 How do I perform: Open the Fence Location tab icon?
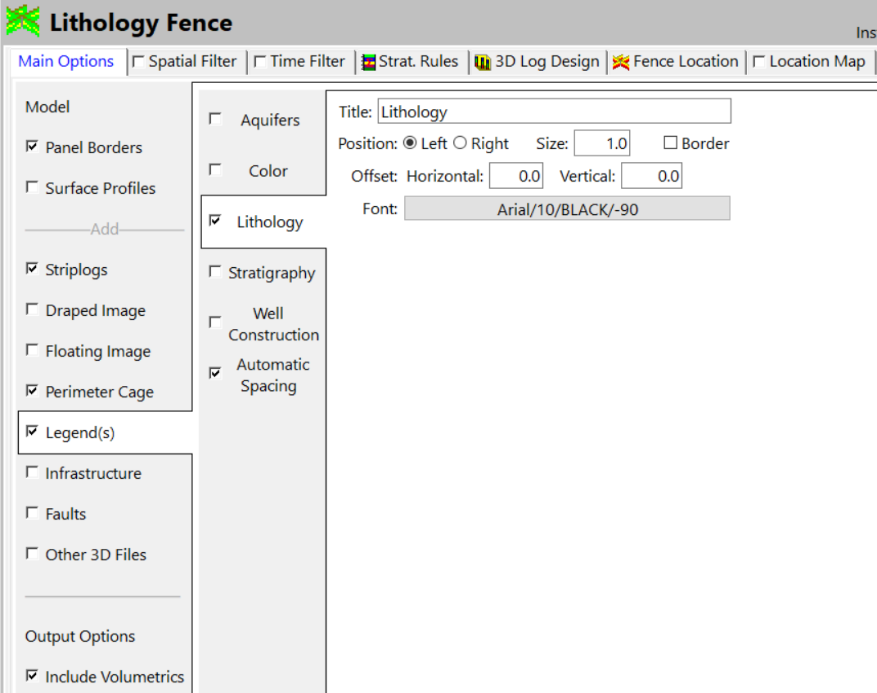[621, 62]
